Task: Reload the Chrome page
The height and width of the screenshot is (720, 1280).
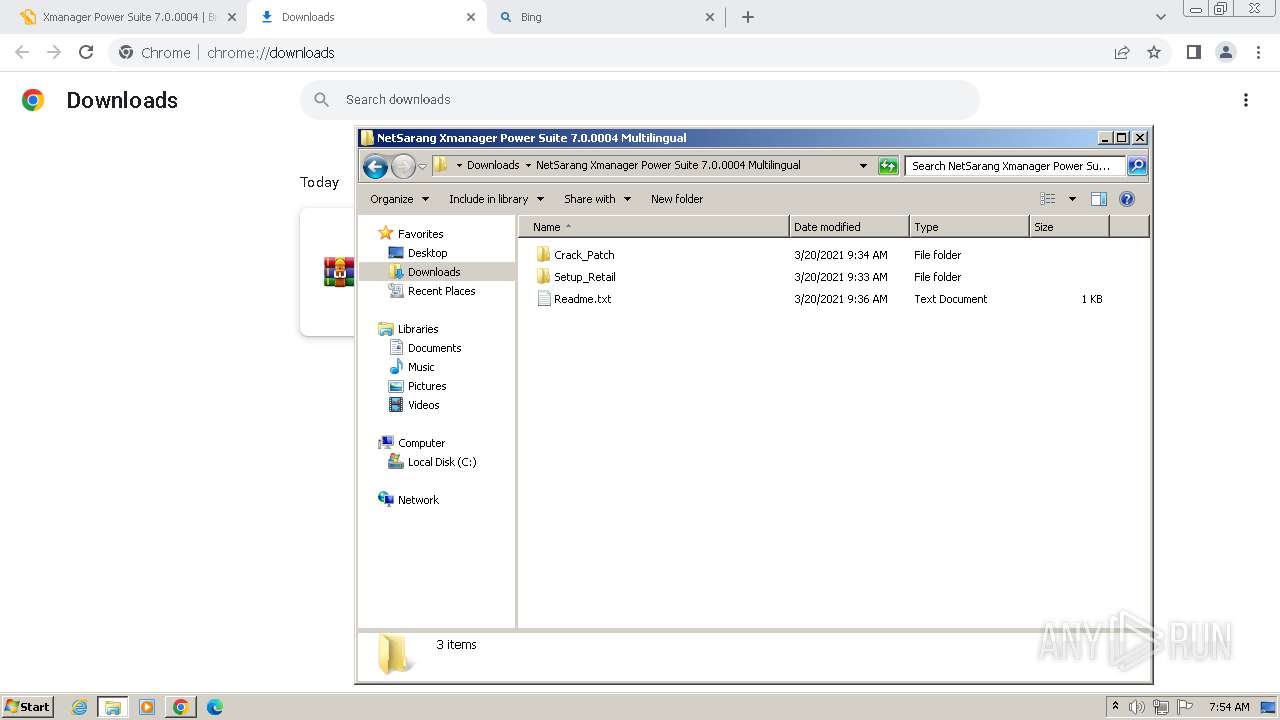Action: tap(86, 52)
